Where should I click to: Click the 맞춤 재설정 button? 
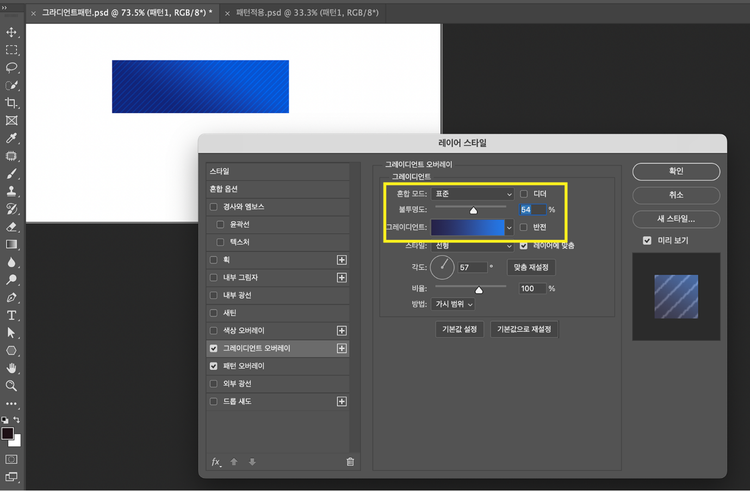point(531,267)
